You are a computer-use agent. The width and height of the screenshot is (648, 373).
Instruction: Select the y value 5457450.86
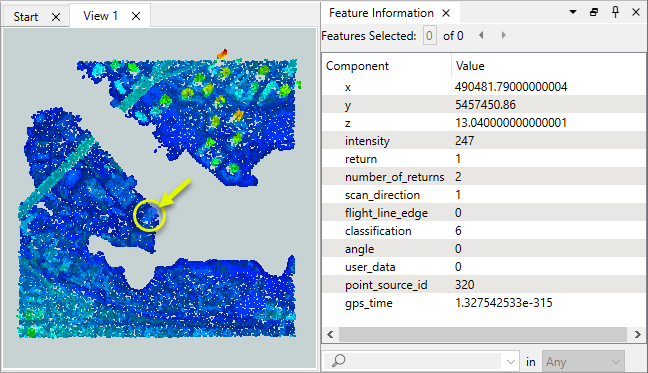click(485, 105)
